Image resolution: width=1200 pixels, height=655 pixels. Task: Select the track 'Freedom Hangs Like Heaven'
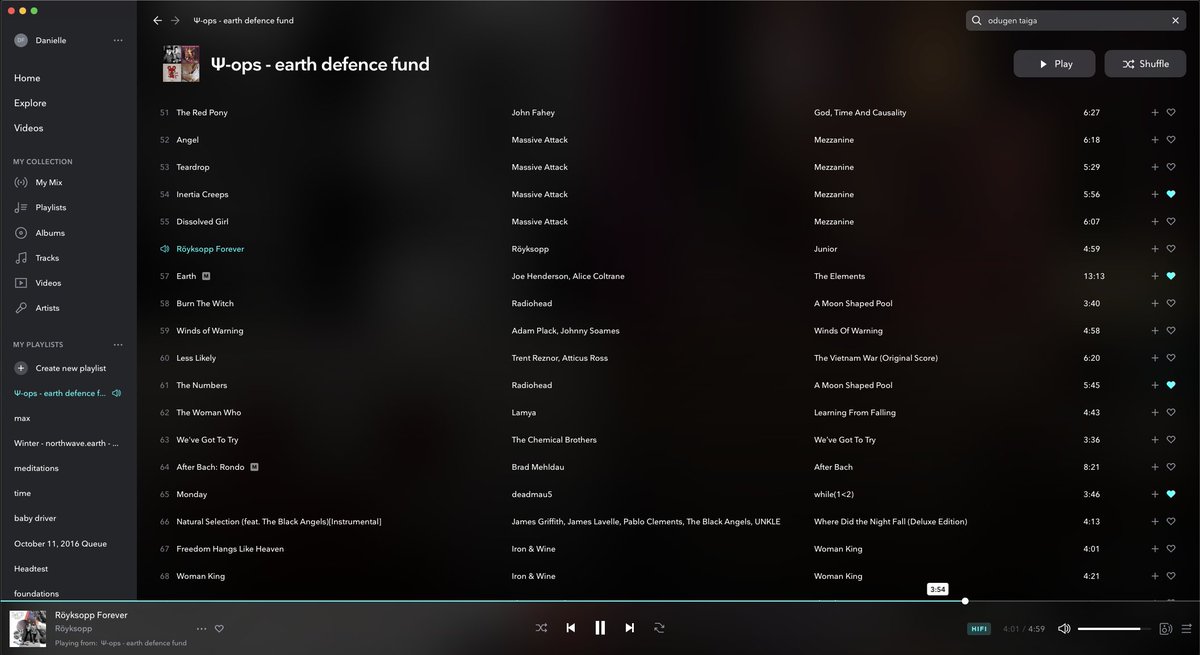230,549
